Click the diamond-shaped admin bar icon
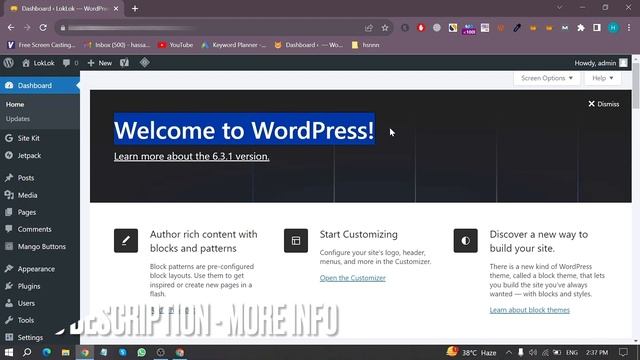640x360 pixels. click(144, 62)
